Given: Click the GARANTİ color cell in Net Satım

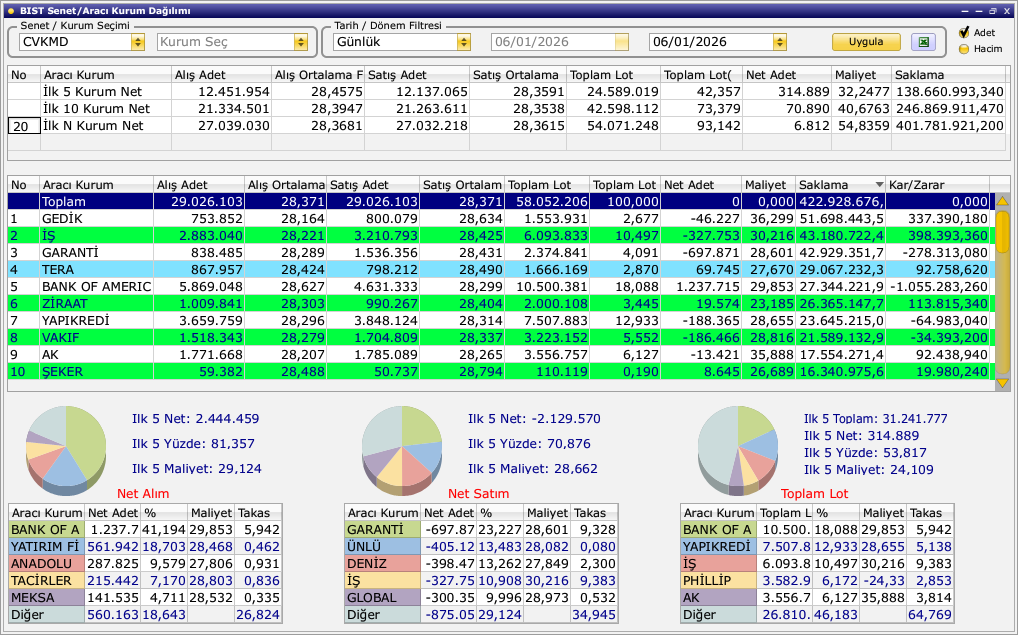Looking at the screenshot, I should (382, 530).
